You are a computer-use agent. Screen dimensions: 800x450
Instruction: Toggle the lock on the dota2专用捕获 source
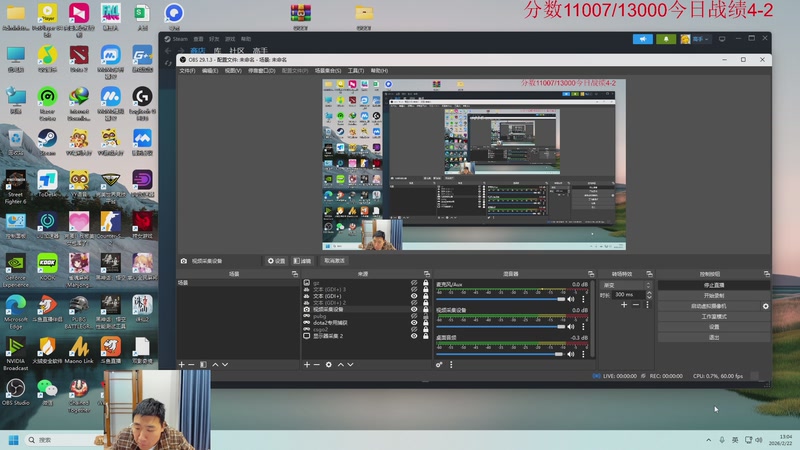click(426, 322)
